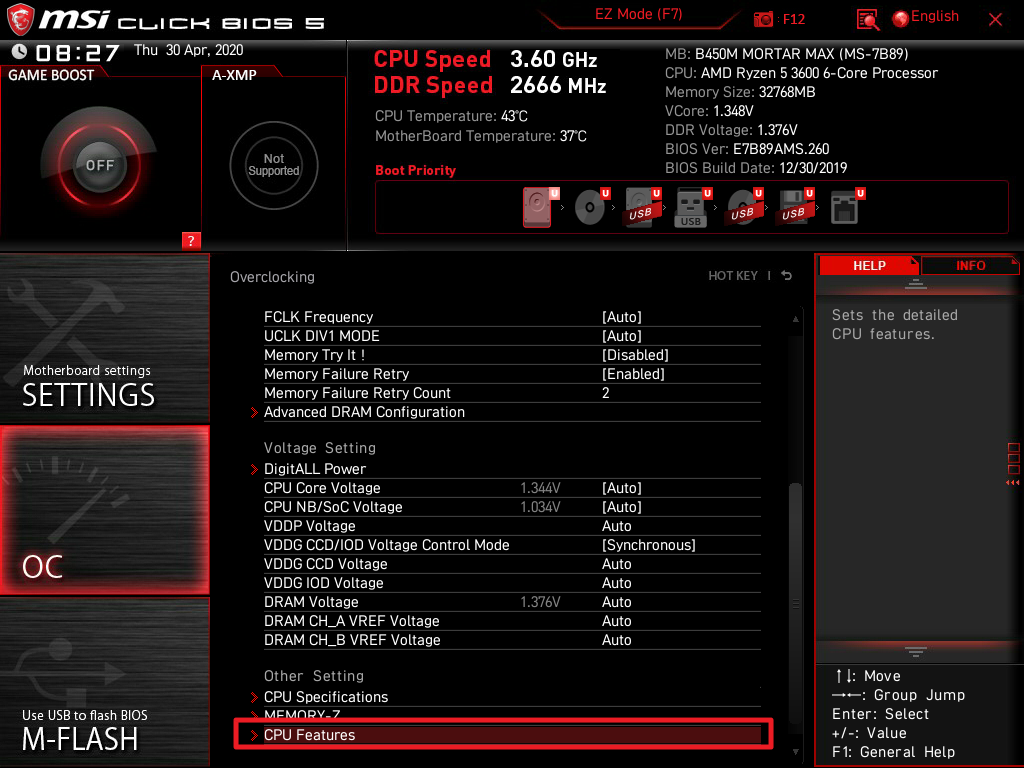
Task: Select the USB floppy boot device icon
Action: point(793,207)
